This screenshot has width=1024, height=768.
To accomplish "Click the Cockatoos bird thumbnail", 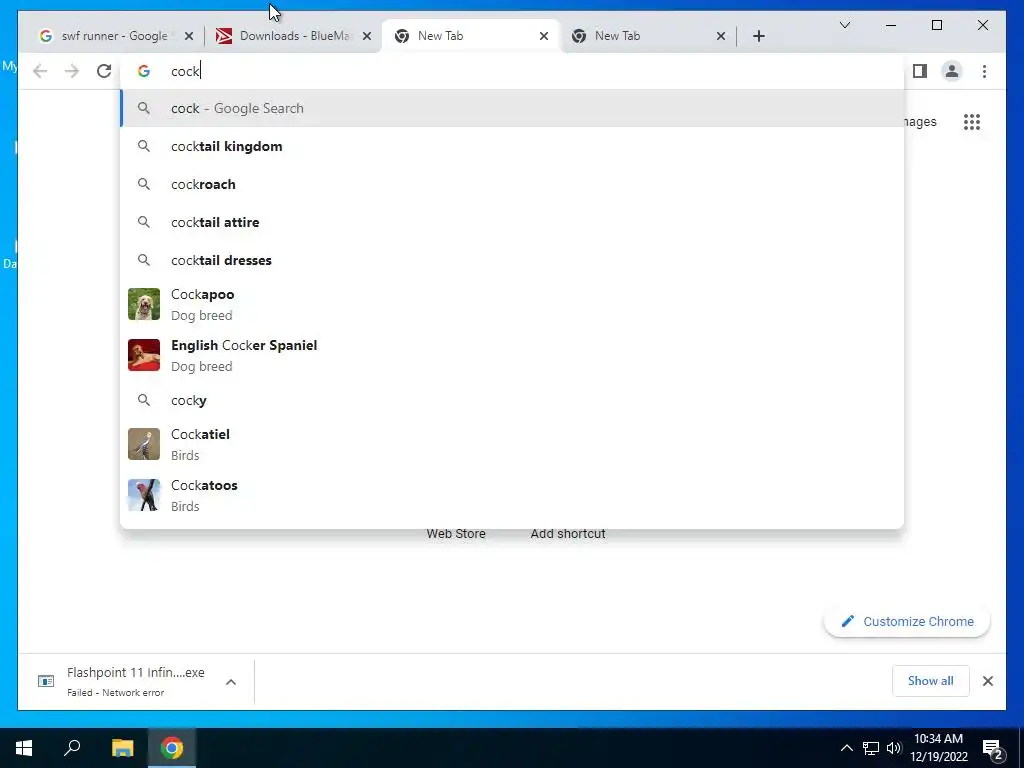I will [x=144, y=495].
